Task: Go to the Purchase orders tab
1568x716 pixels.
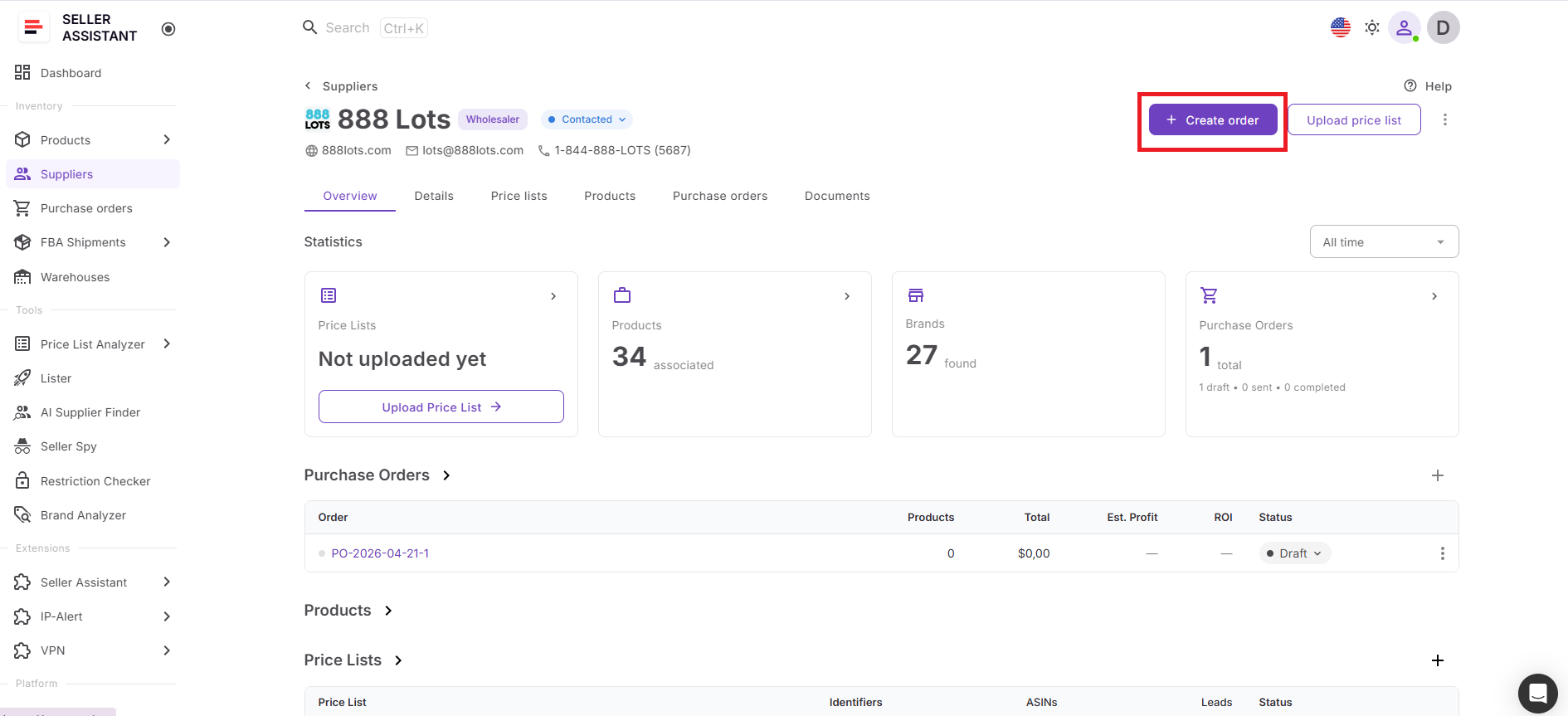Action: click(x=720, y=196)
